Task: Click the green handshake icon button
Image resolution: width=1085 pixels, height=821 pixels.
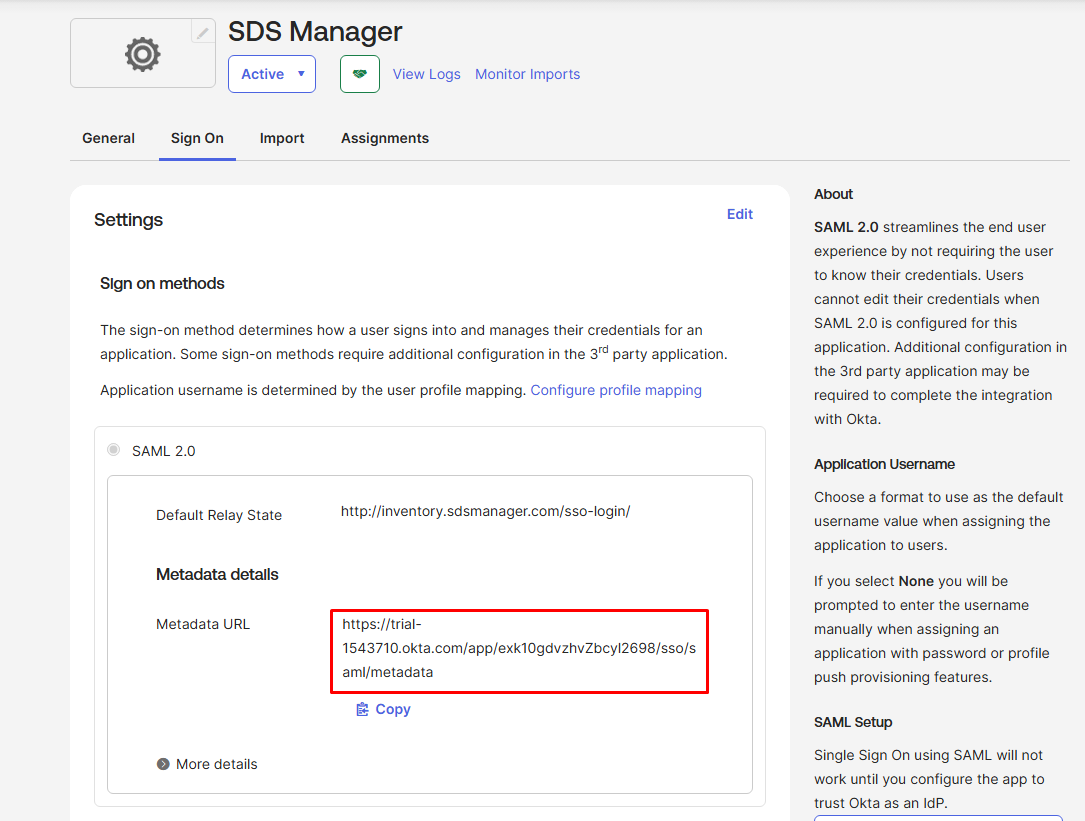Action: point(360,74)
